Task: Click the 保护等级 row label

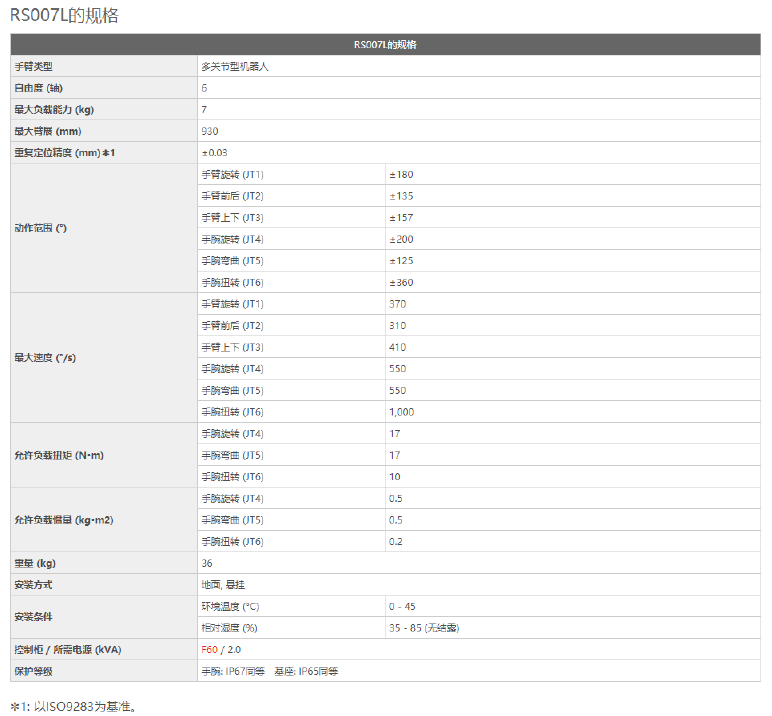Action: click(x=31, y=671)
